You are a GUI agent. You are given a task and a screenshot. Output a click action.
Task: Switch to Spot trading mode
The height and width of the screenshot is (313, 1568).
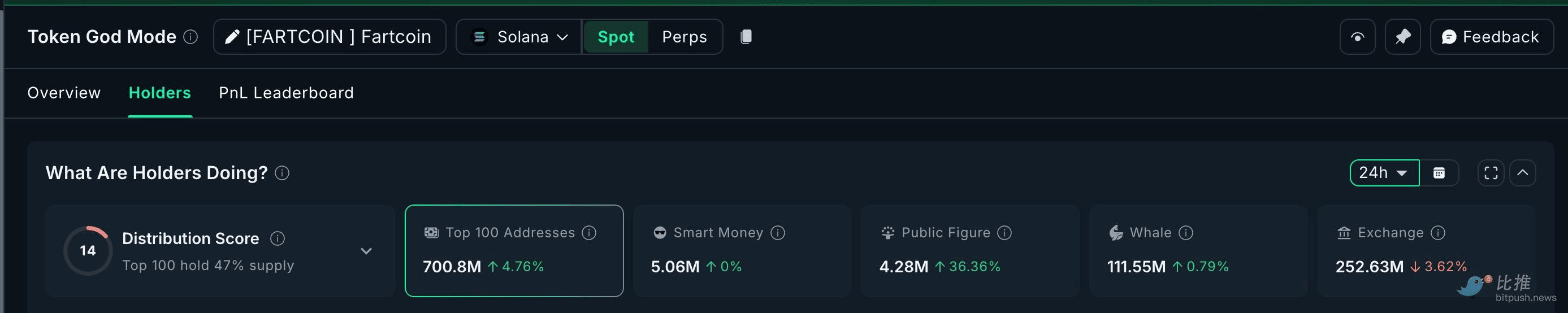(x=616, y=37)
